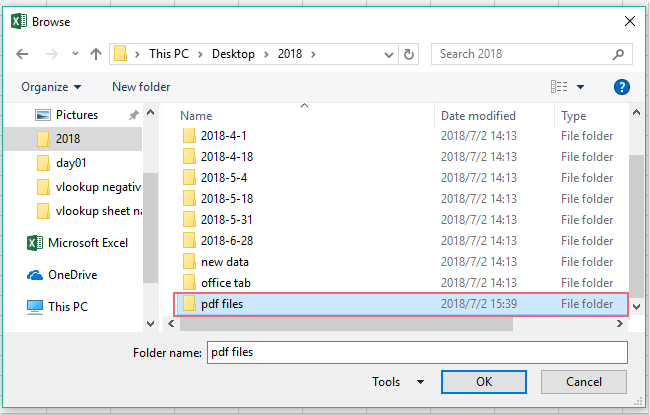
Task: Select Microsoft Excel in navigation pane
Action: [88, 242]
